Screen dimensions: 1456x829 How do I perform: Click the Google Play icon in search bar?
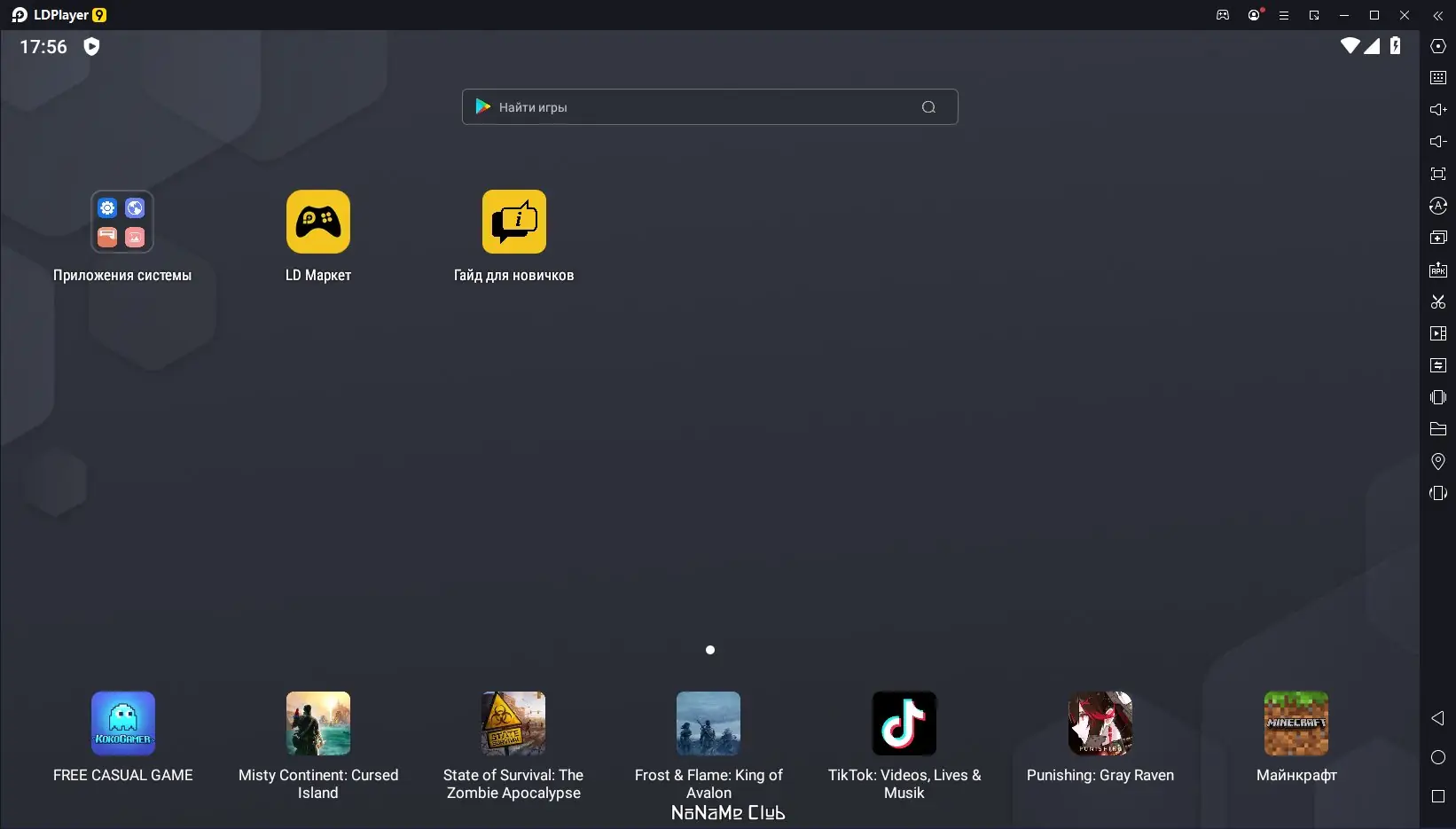tap(483, 106)
